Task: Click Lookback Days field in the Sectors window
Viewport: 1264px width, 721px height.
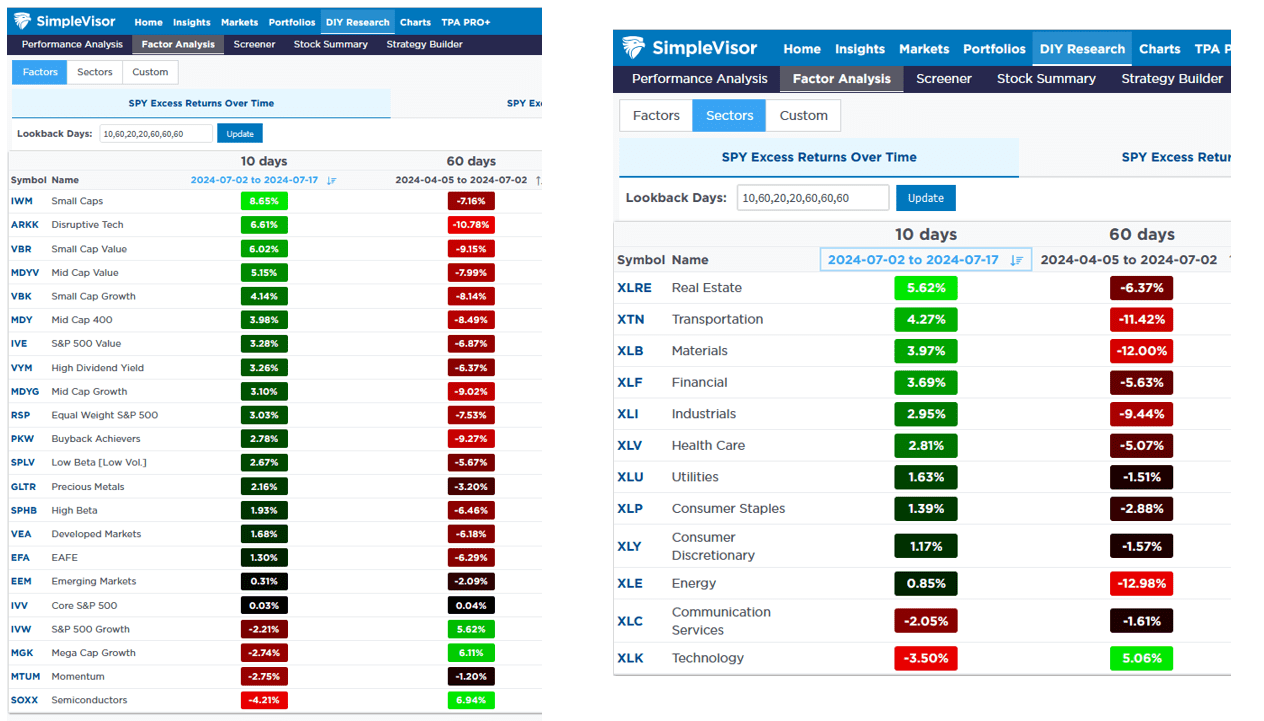Action: click(x=812, y=198)
